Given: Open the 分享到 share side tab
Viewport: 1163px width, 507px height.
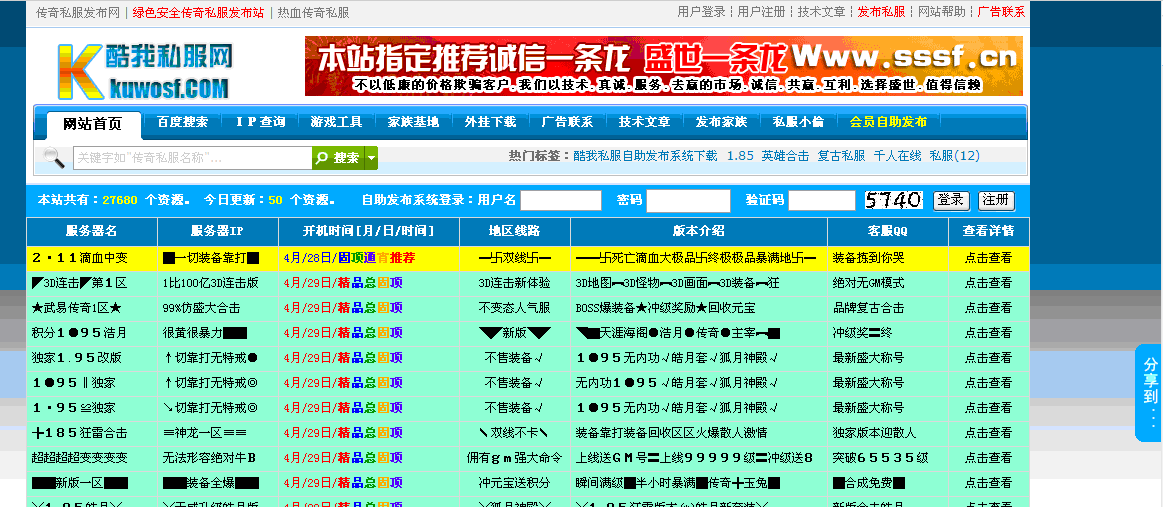Looking at the screenshot, I should click(1149, 392).
